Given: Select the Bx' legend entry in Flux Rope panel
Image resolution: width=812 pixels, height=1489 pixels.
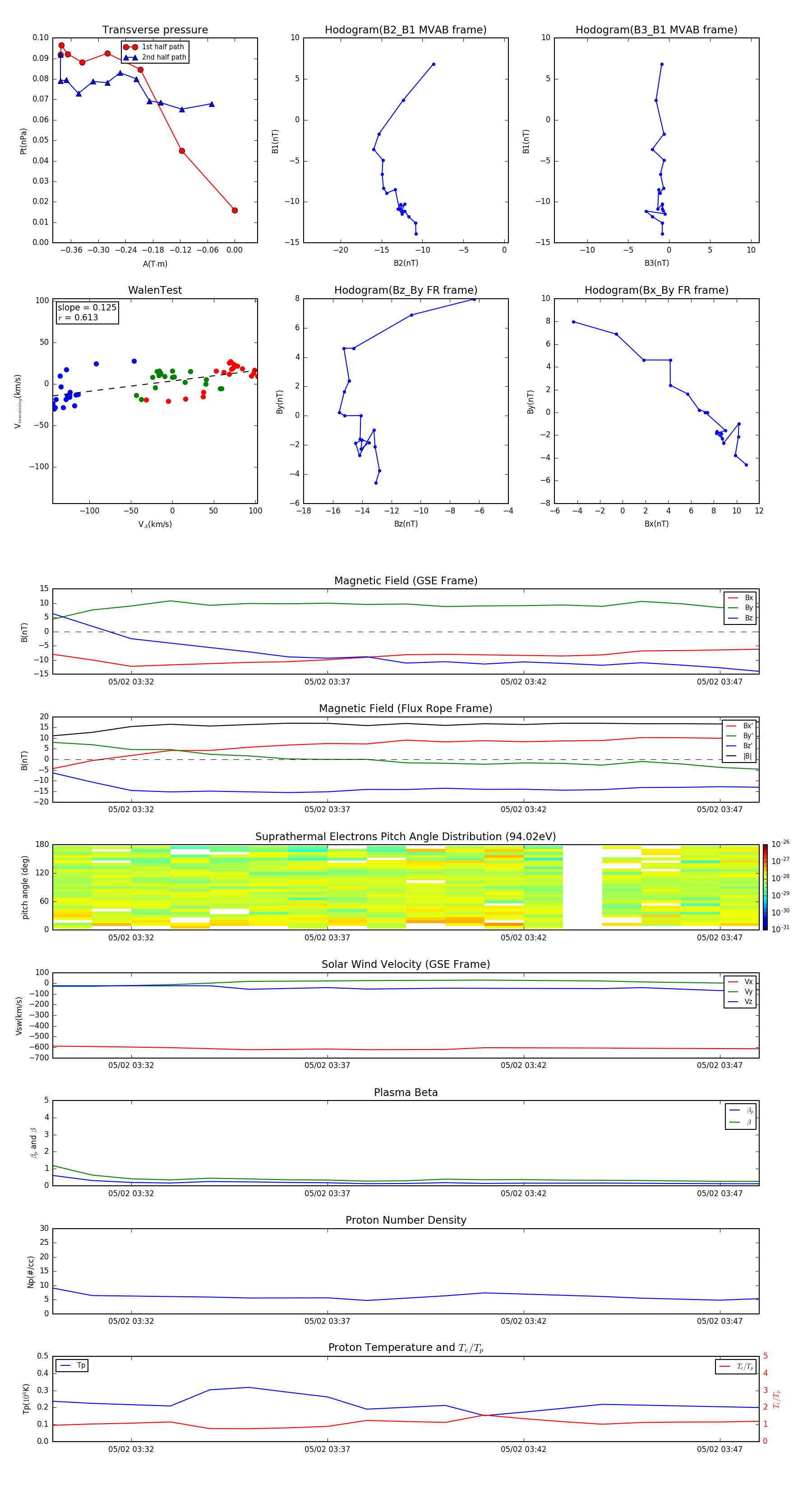Looking at the screenshot, I should (740, 726).
